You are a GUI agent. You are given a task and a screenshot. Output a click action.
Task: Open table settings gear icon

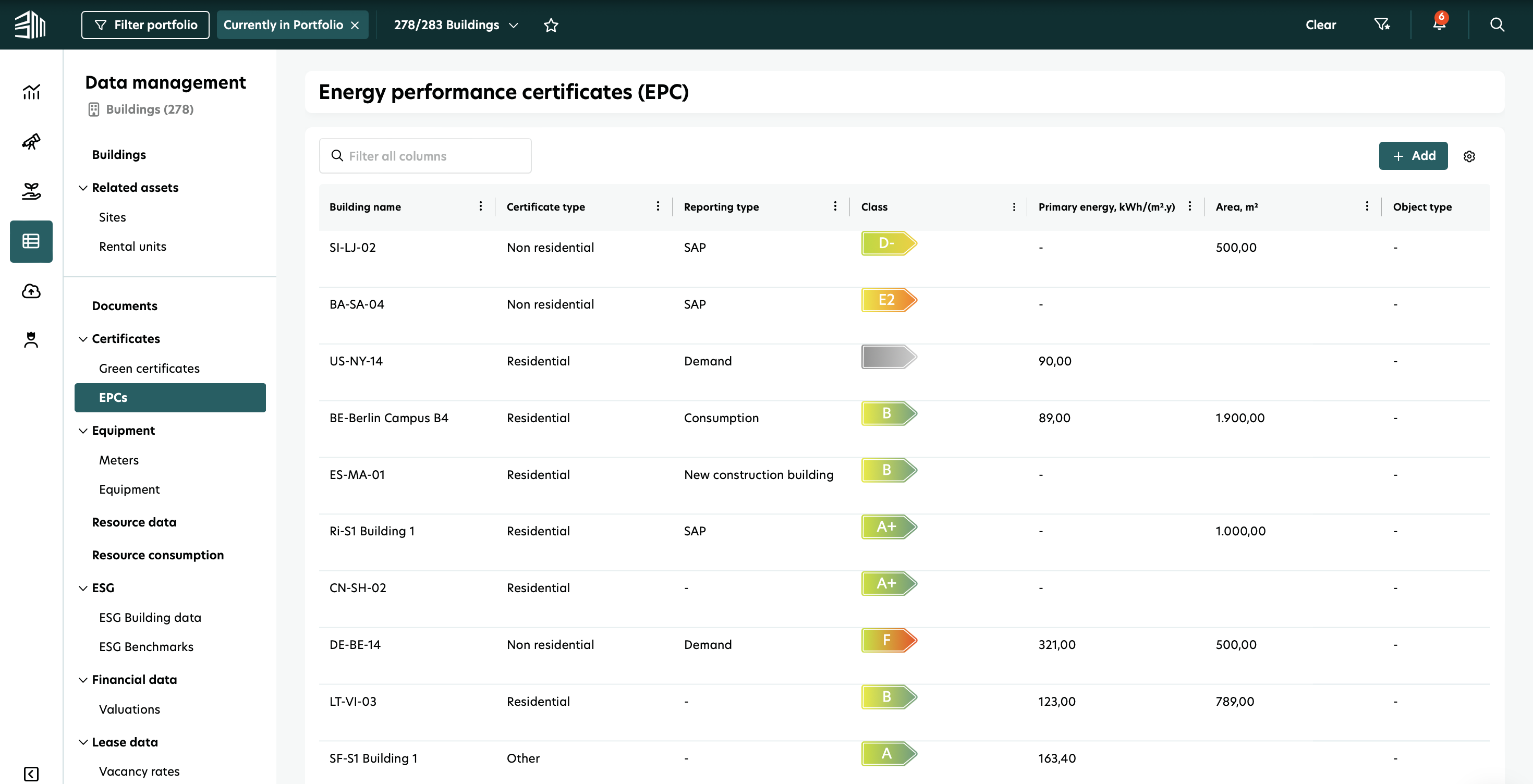coord(1469,156)
